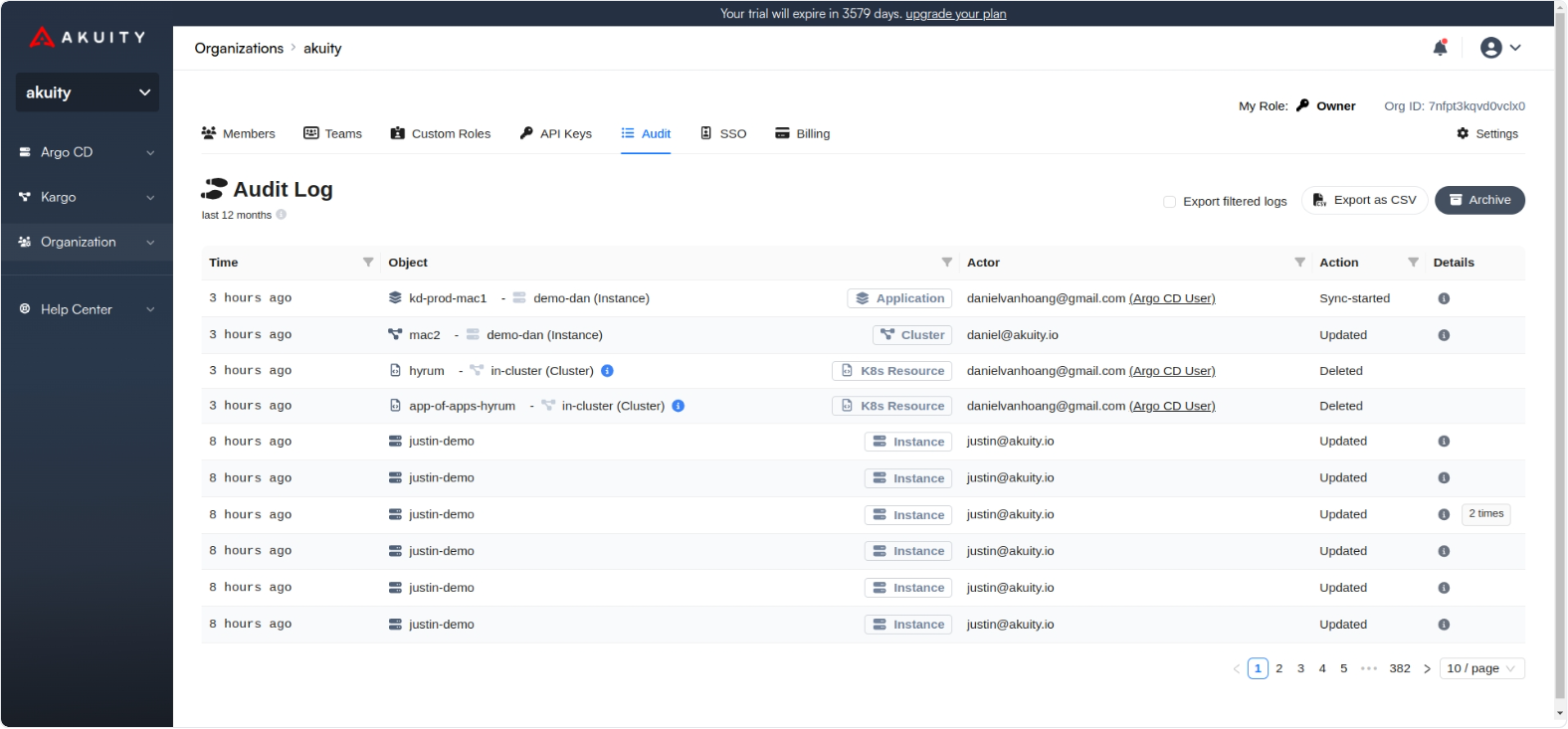The height and width of the screenshot is (729, 1568).
Task: Click the Cluster tag on mac2 row
Action: [x=912, y=335]
